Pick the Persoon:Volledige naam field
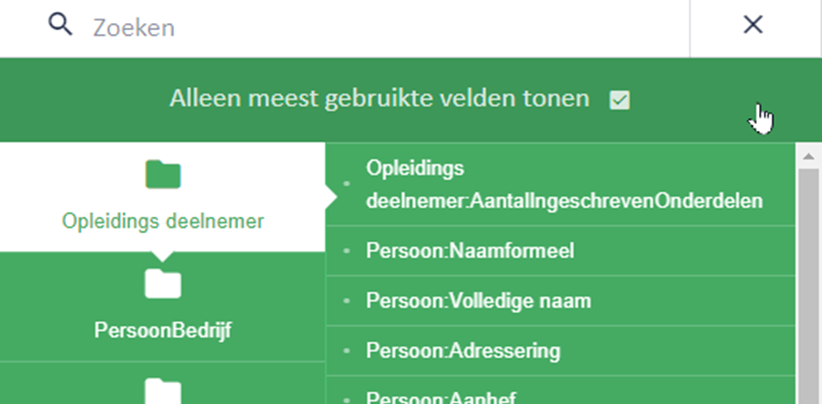Viewport: 822px width, 404px height. [560, 301]
